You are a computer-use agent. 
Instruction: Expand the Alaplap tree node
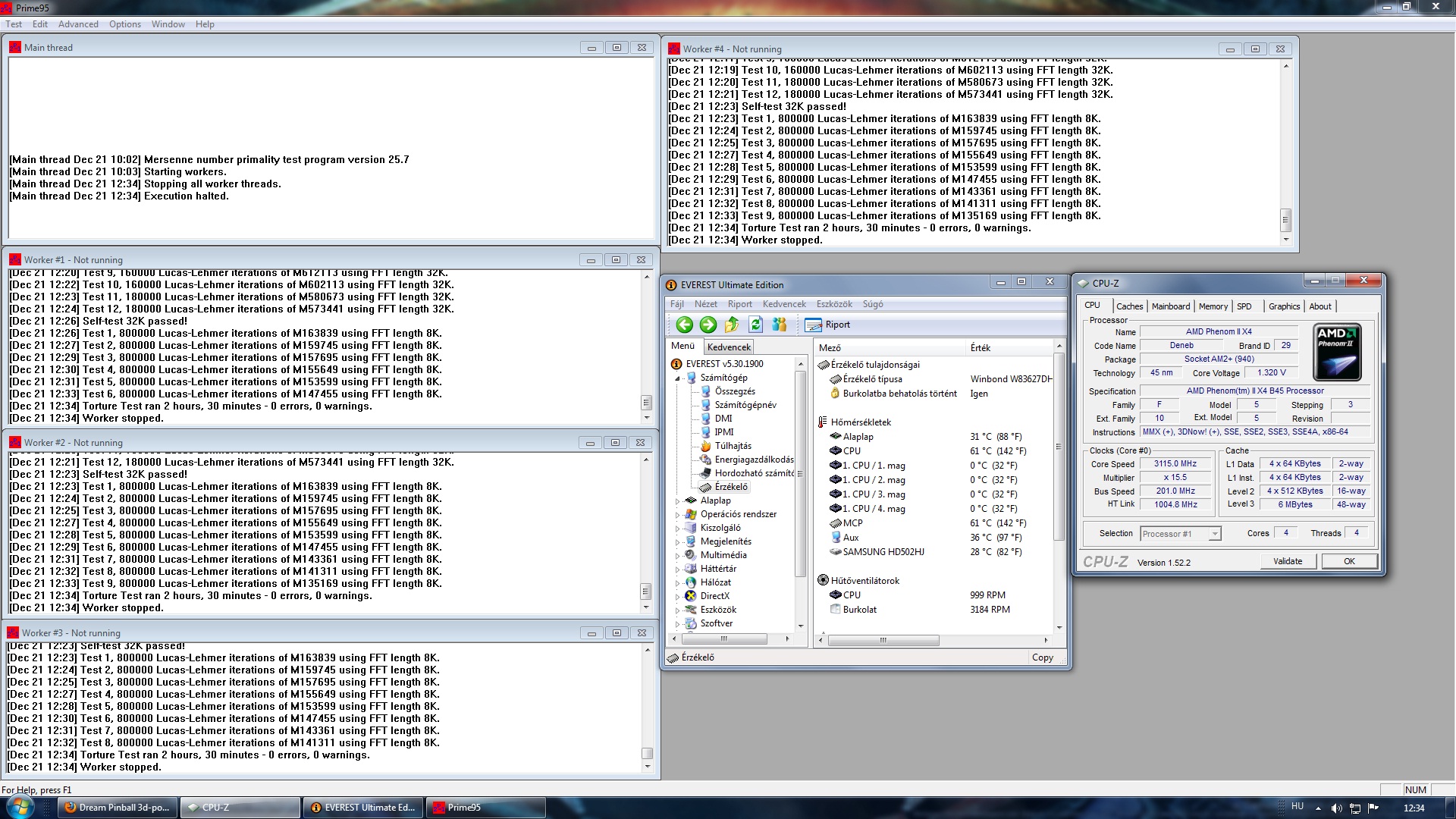[x=678, y=500]
